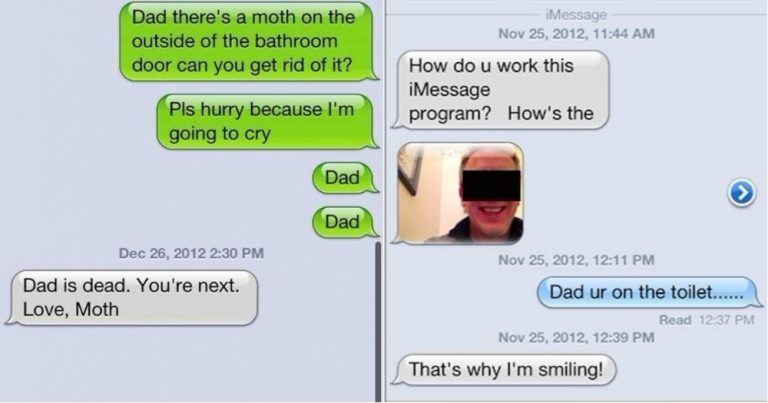Tap the 'Dad is dead. You're next.' message
The width and height of the screenshot is (768, 403).
pyautogui.click(x=131, y=298)
